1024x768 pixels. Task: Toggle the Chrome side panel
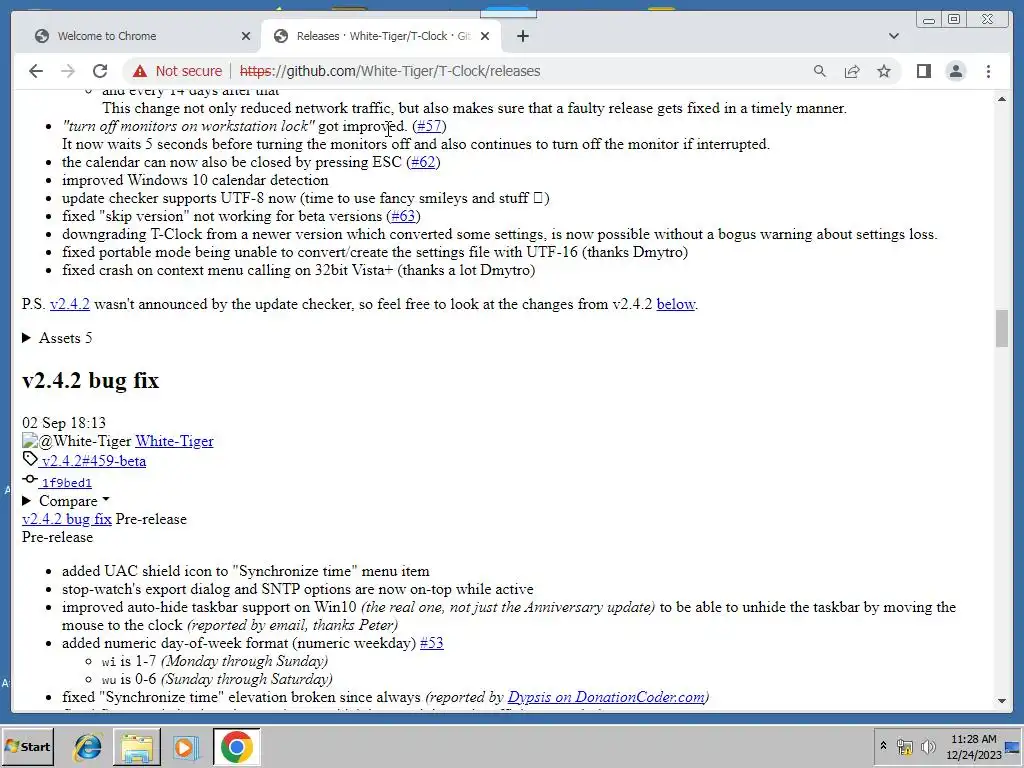point(923,71)
